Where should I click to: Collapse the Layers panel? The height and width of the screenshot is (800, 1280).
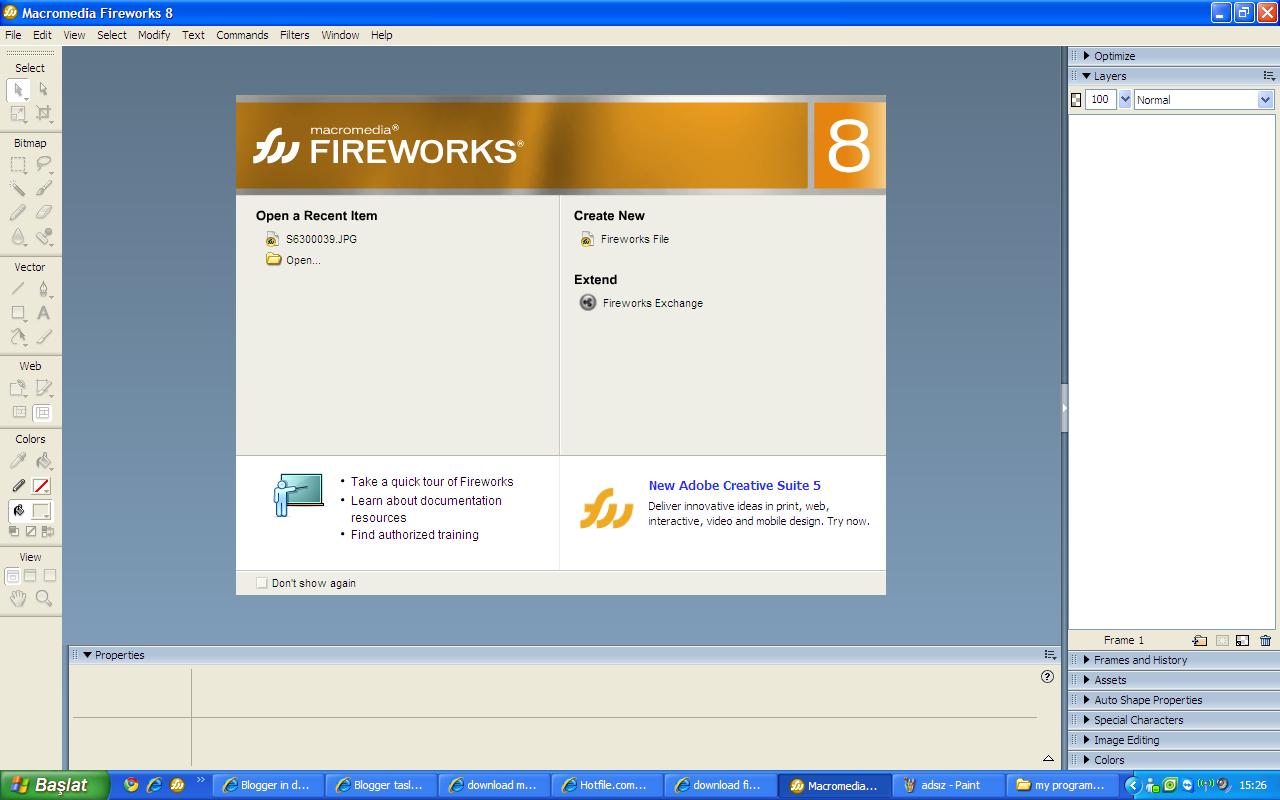click(x=1087, y=76)
